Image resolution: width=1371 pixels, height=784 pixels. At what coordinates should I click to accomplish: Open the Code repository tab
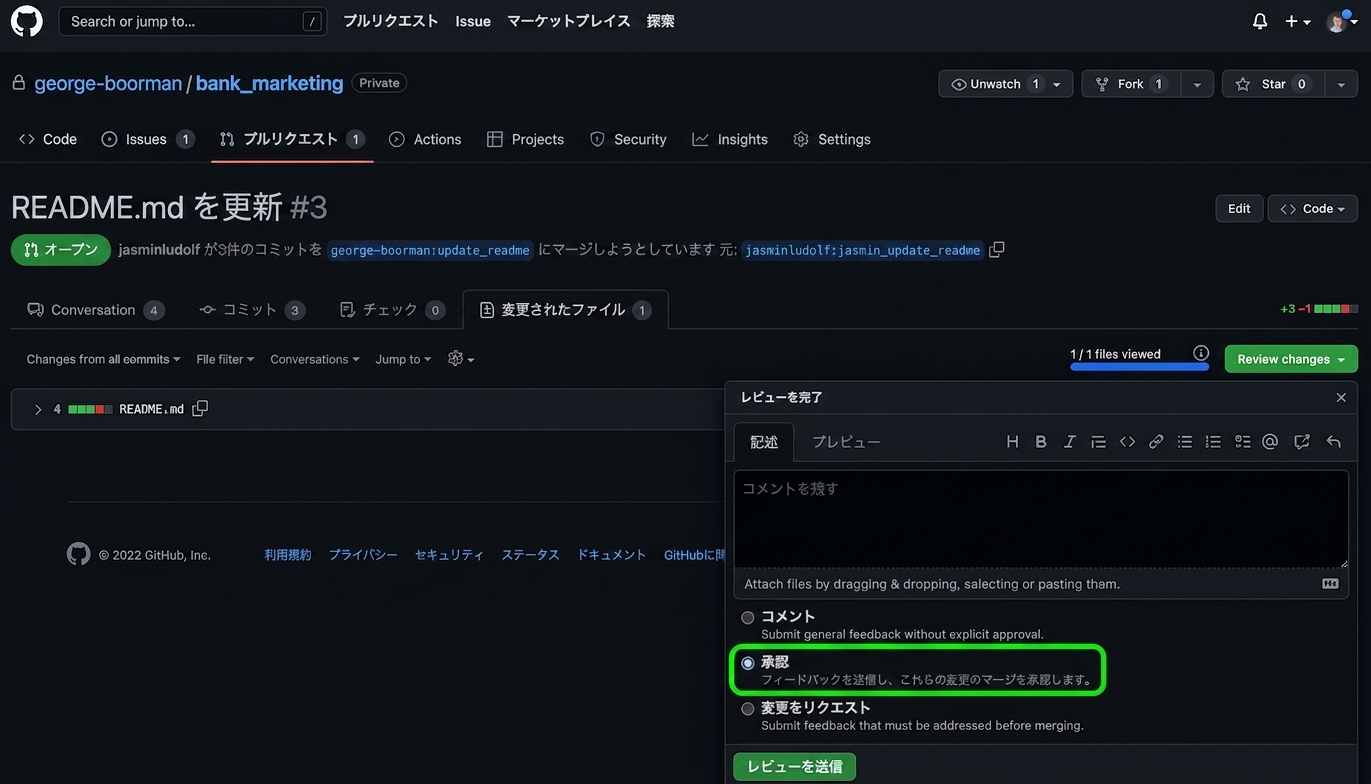click(x=47, y=139)
